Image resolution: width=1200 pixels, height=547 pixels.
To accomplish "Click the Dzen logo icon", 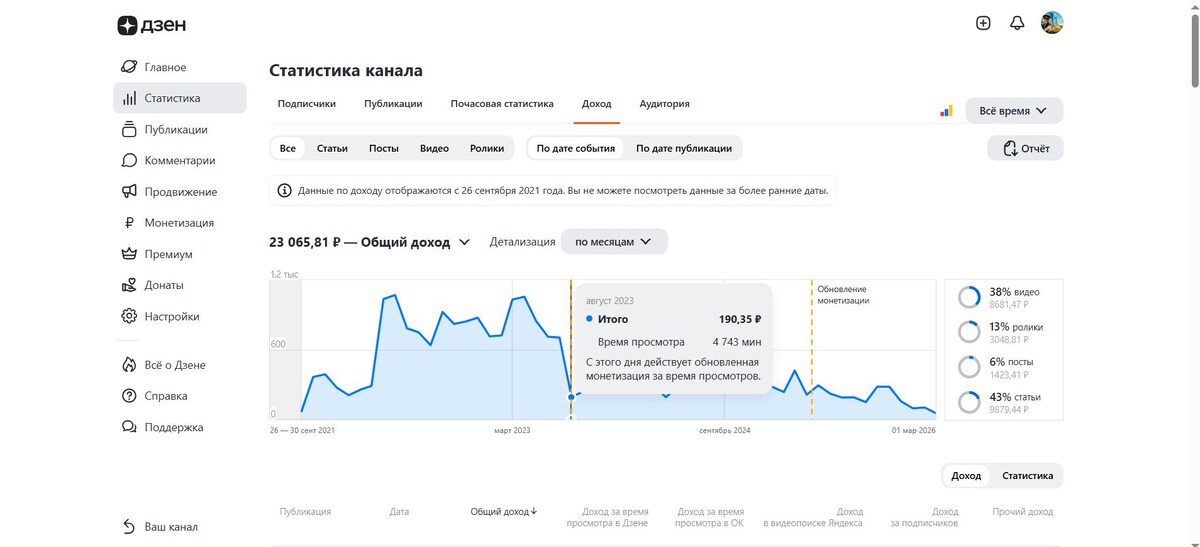I will (127, 25).
